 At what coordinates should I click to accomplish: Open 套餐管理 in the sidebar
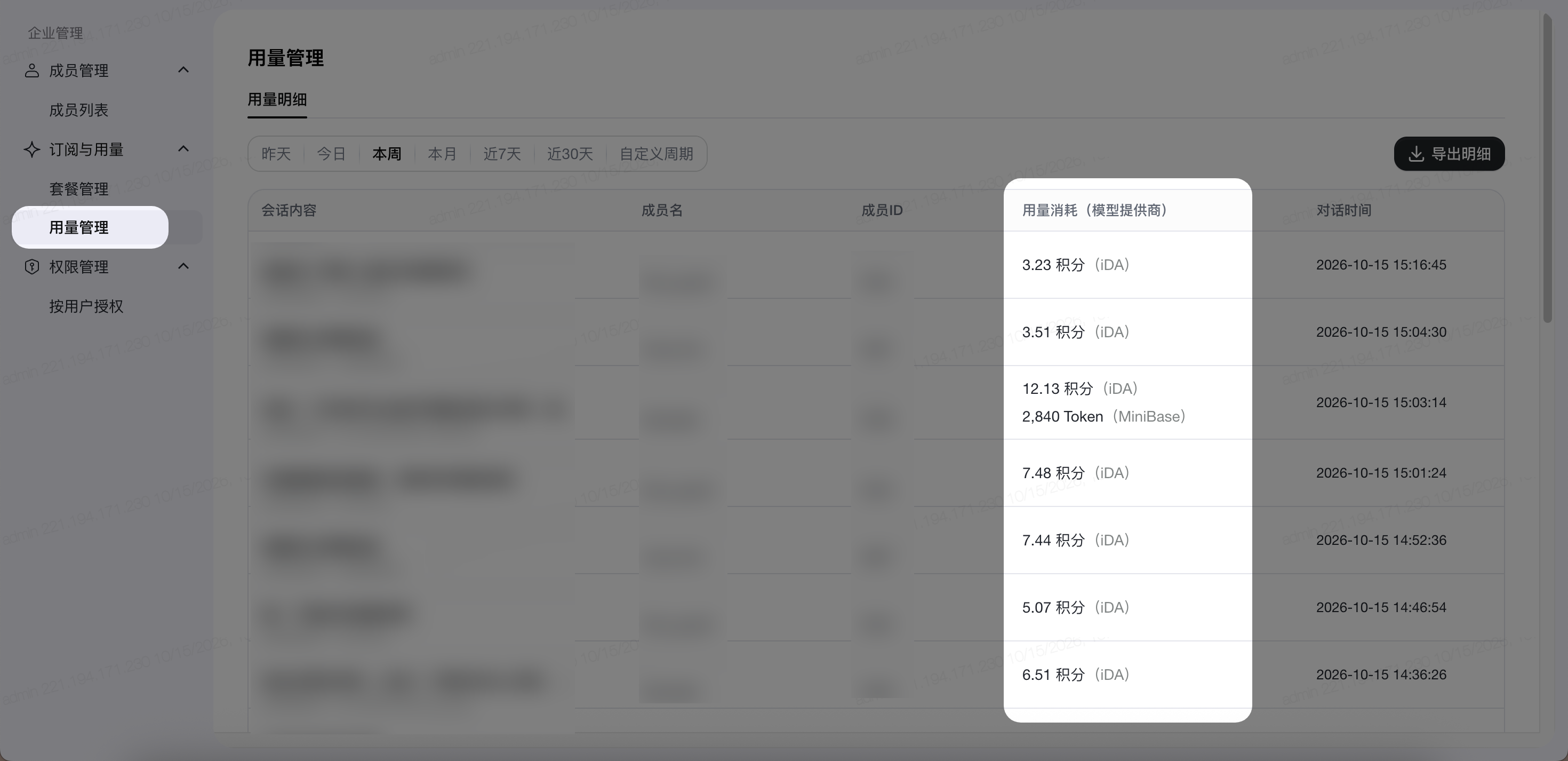(78, 189)
